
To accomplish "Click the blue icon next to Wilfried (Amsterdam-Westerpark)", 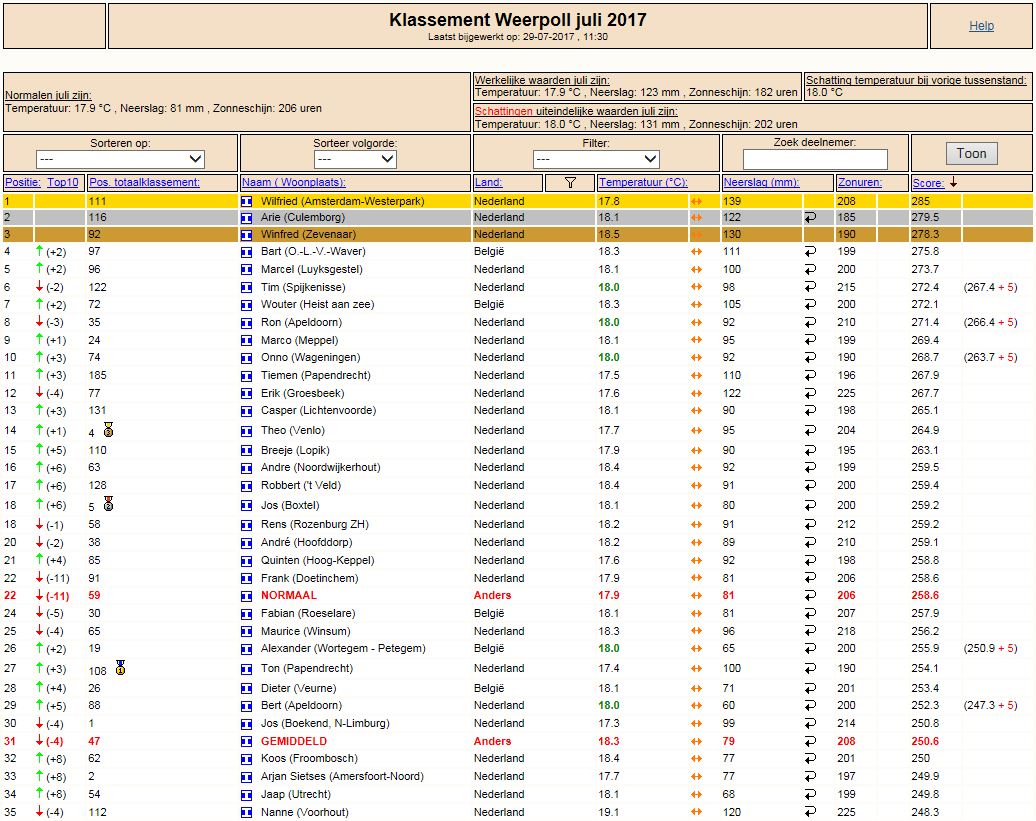I will (247, 201).
